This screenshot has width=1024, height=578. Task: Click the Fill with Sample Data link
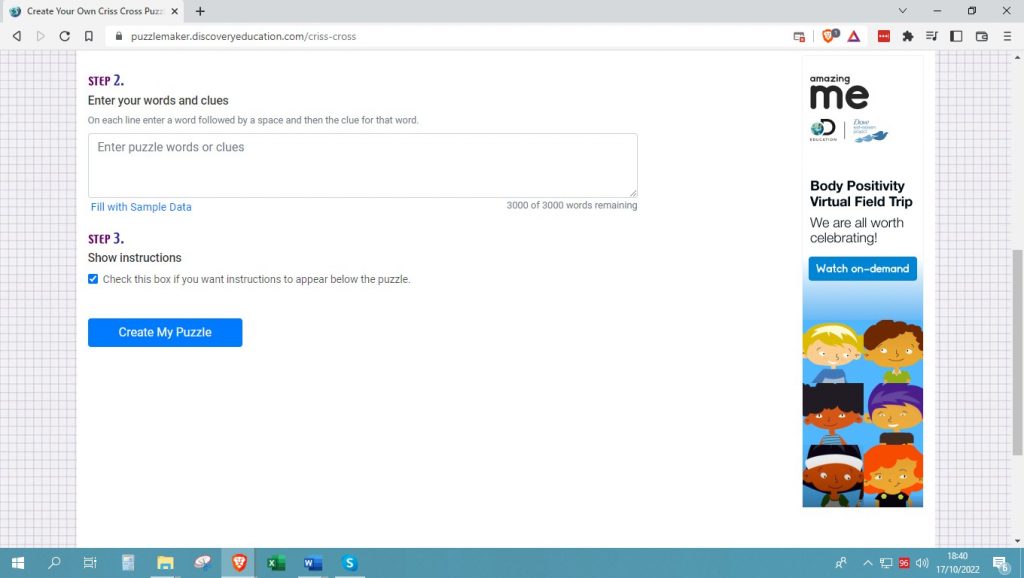(x=141, y=207)
